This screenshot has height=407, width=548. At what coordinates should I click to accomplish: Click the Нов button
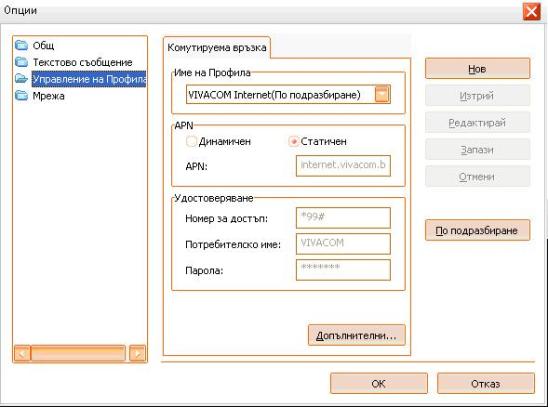click(477, 69)
